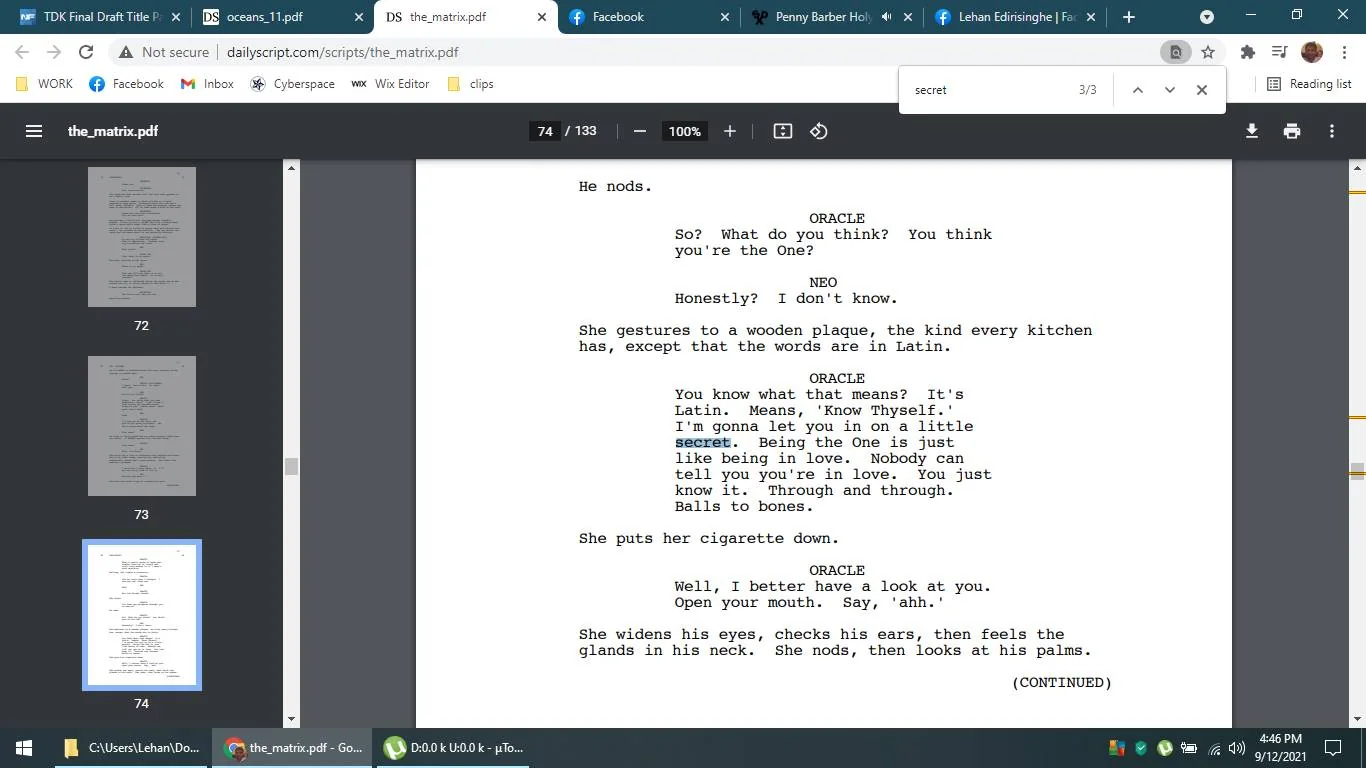Open the Extensions puzzle icon
1366x768 pixels.
(x=1247, y=52)
